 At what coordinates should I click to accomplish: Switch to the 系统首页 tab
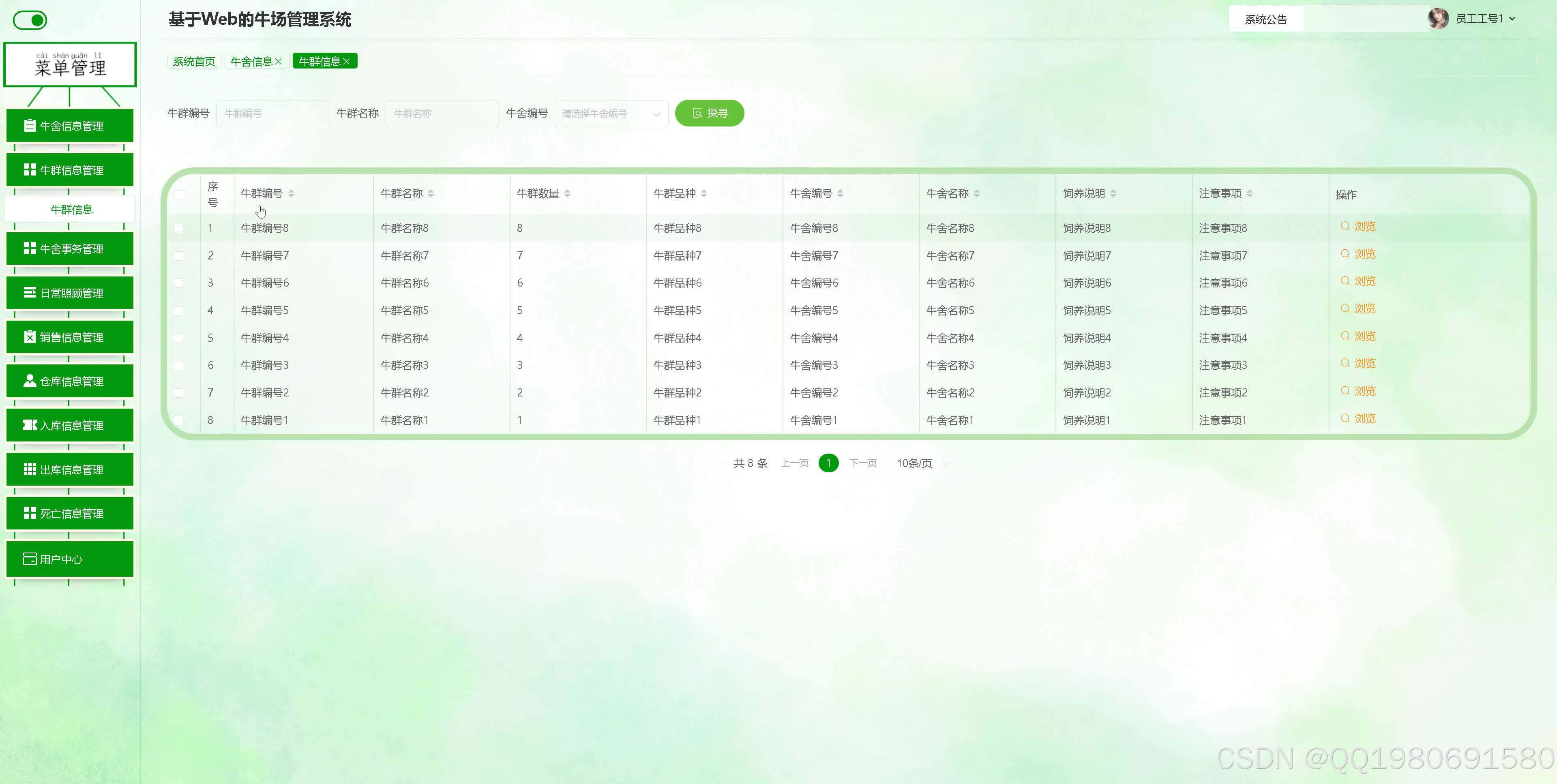[193, 62]
